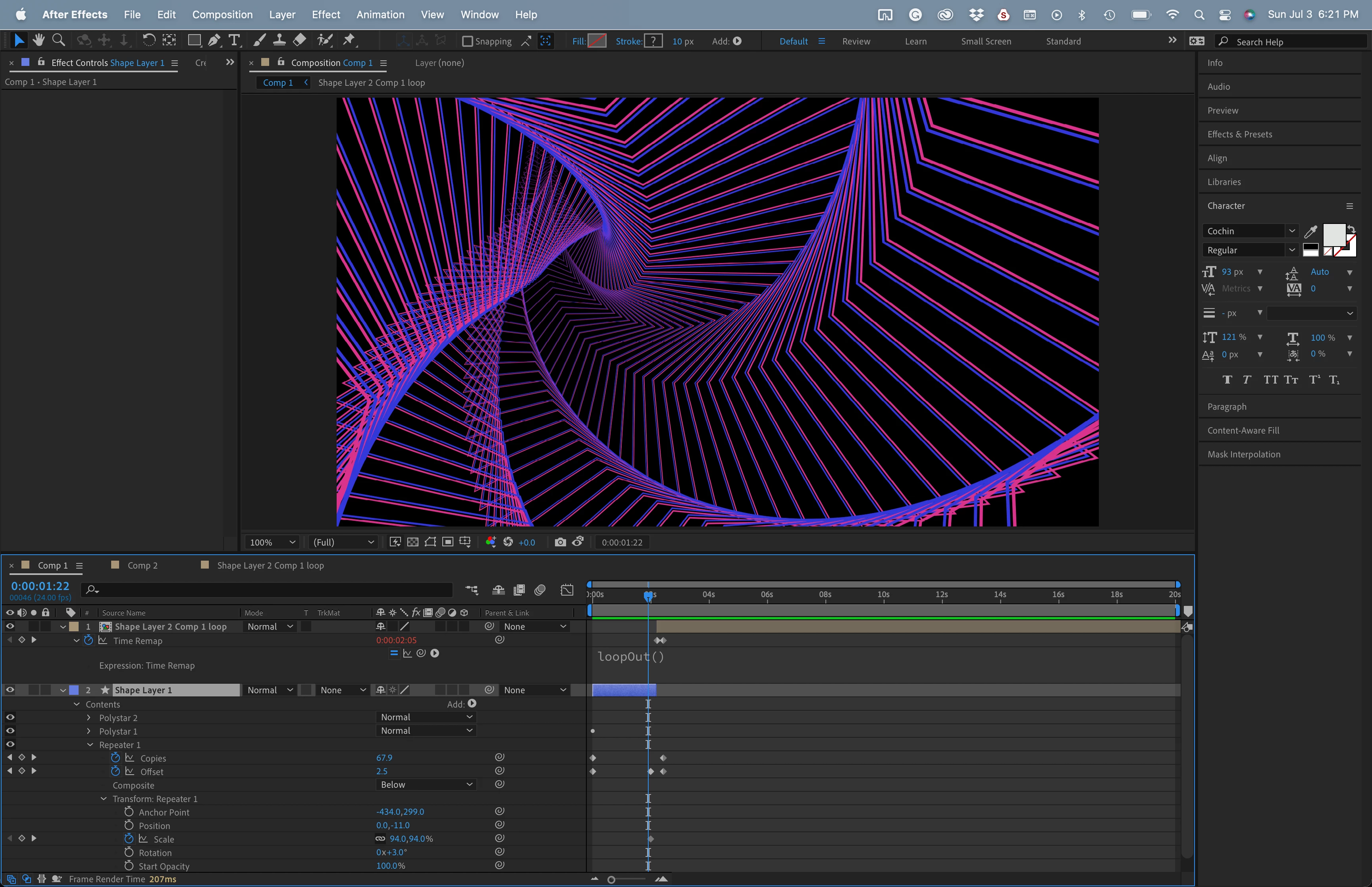Expand the Polystar 1 group
This screenshot has height=887, width=1372.
click(x=89, y=731)
